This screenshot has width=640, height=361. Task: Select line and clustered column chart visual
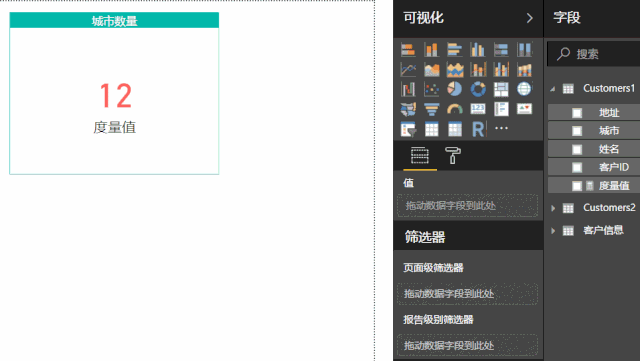point(501,69)
